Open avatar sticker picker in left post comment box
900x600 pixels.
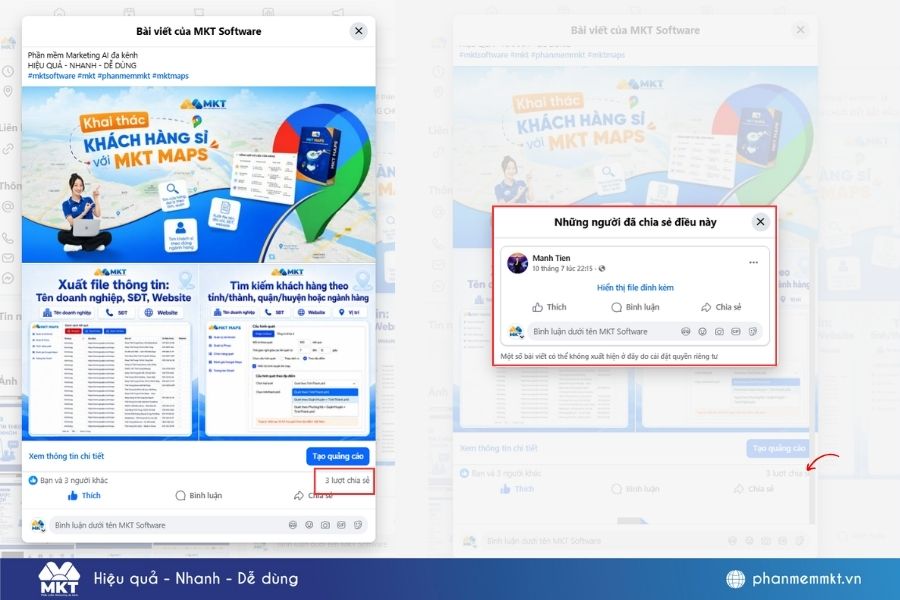(293, 525)
